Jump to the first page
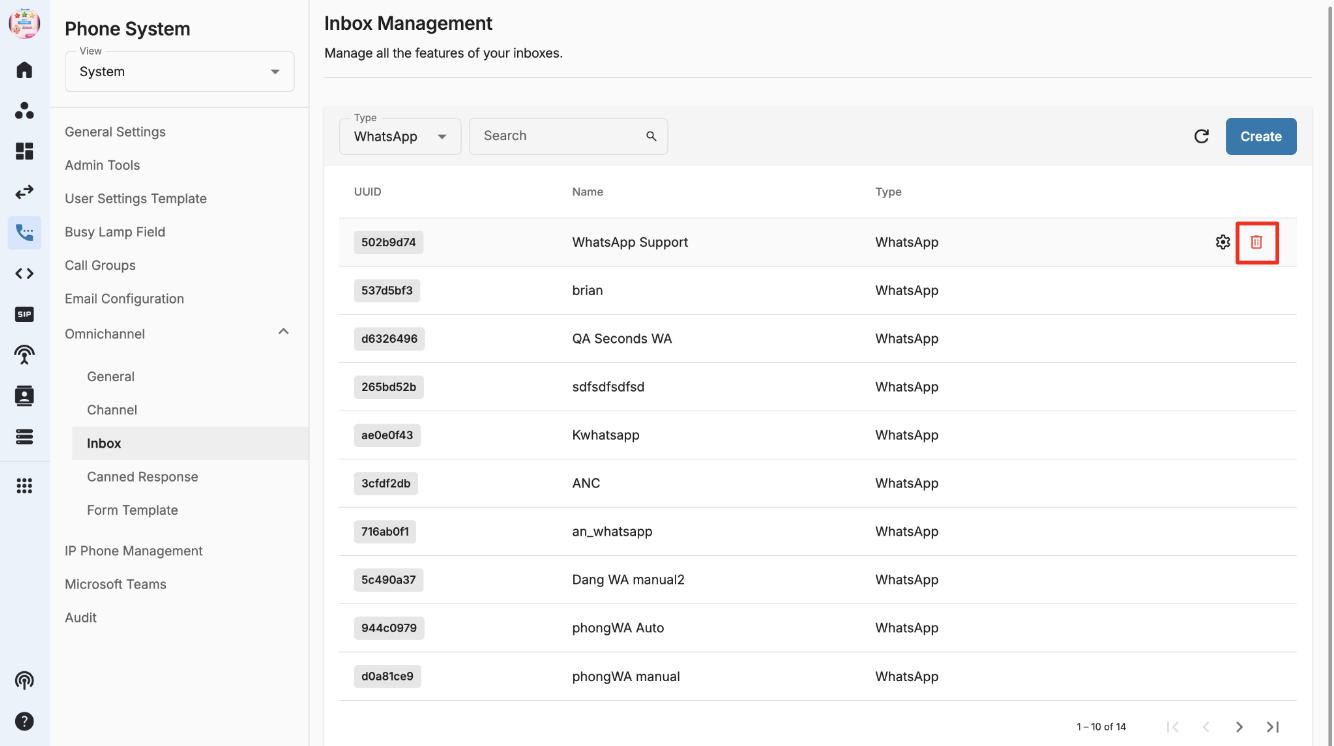The image size is (1334, 746). 1173,727
